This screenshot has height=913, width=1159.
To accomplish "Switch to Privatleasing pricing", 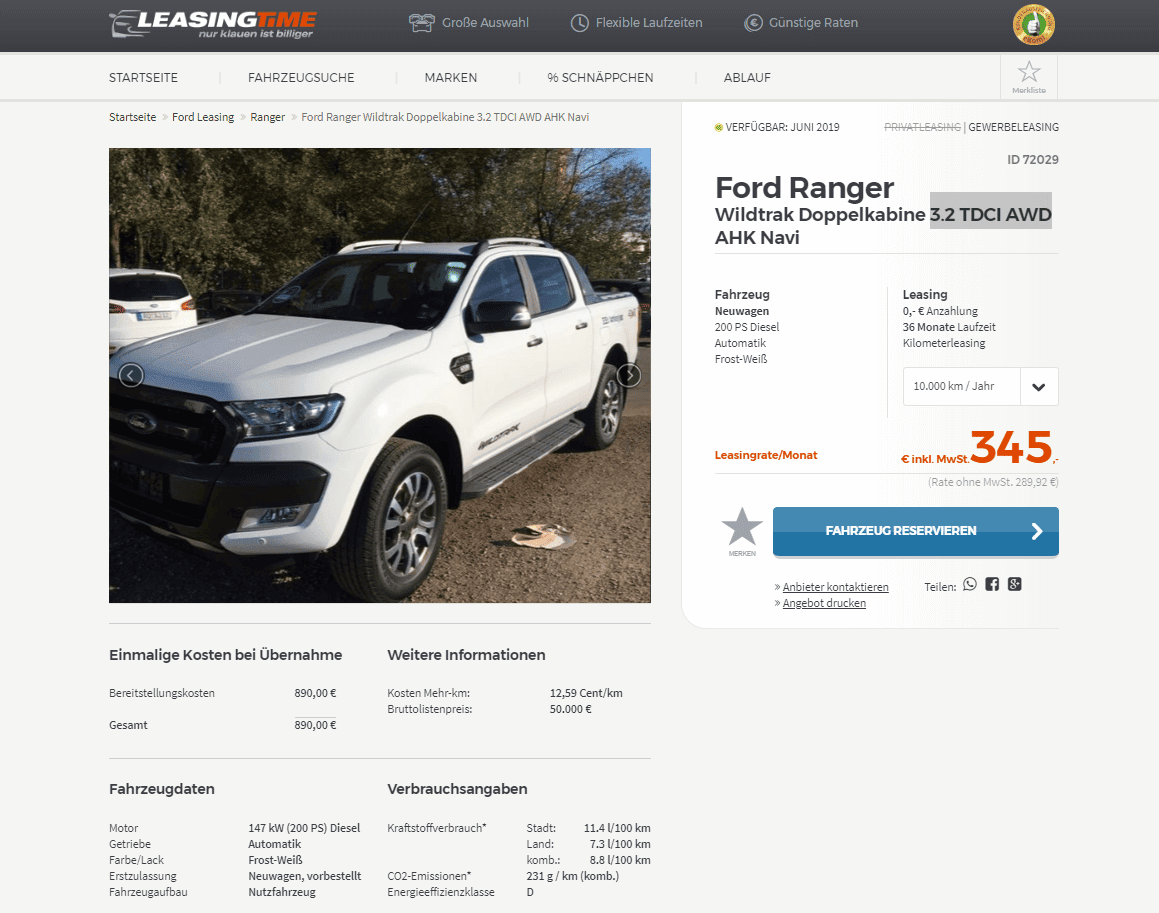I will pyautogui.click(x=922, y=127).
